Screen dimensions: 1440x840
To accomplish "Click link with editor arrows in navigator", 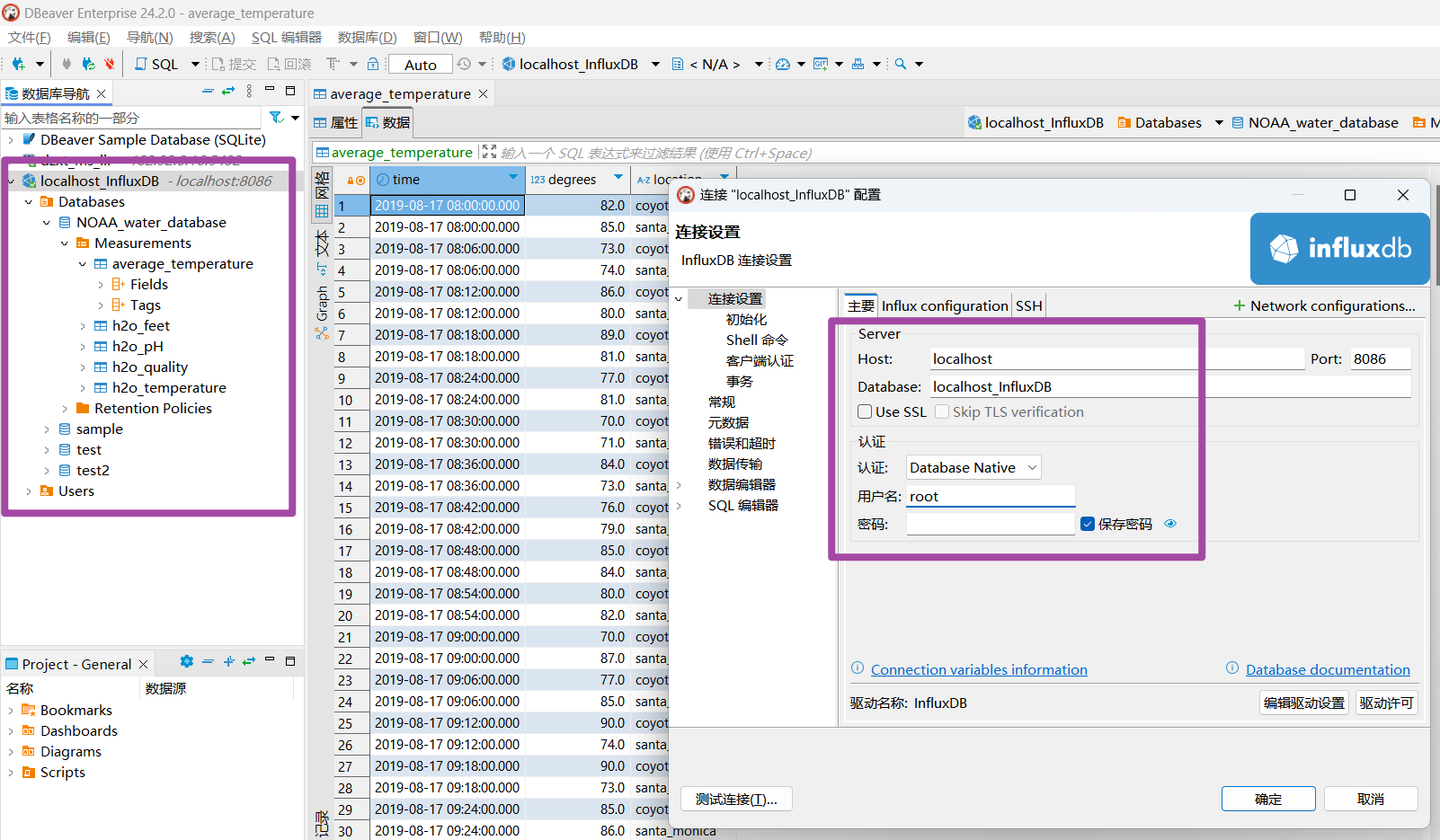I will (228, 92).
